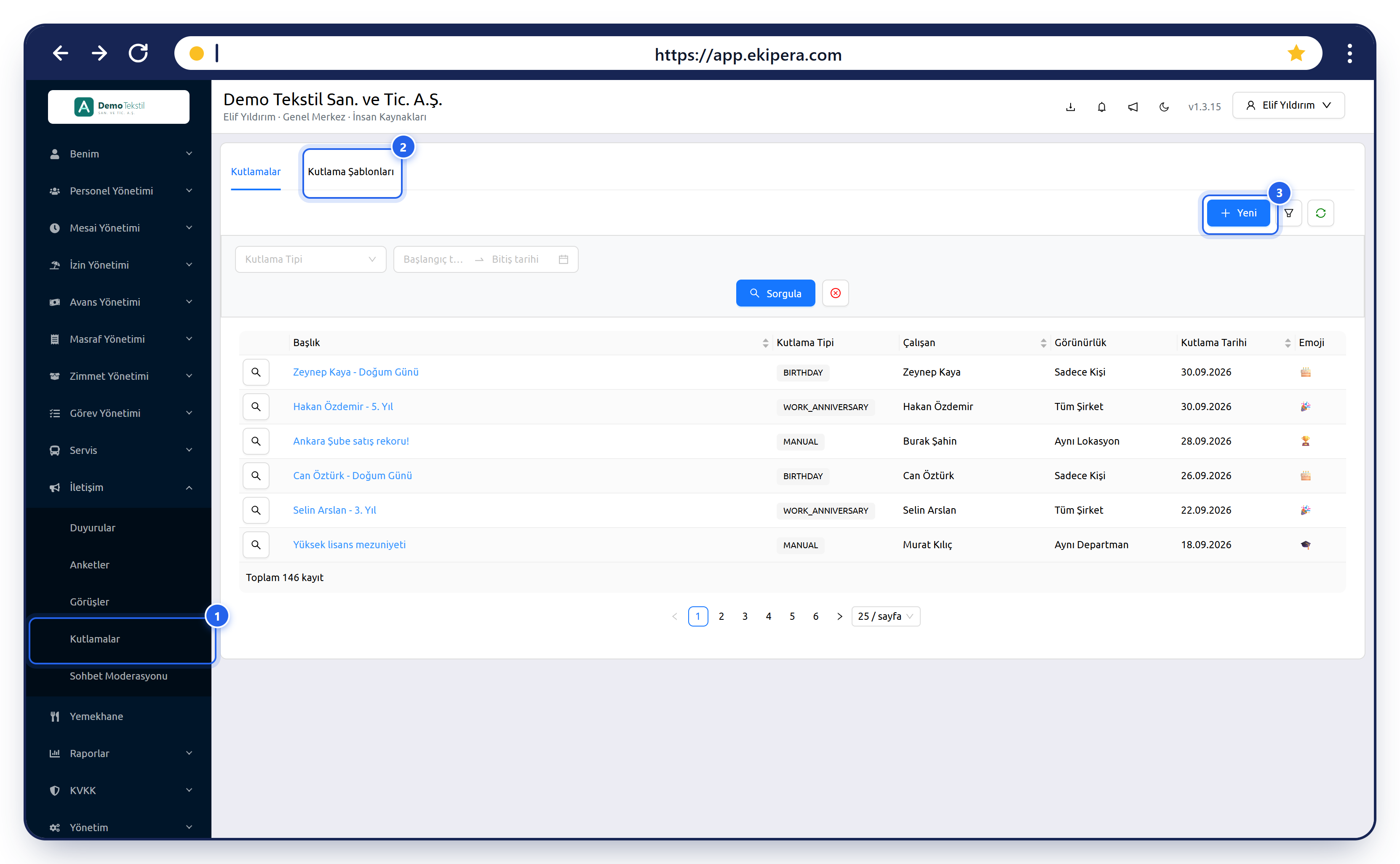Screen dimensions: 1400x864
Task: Click the calendar icon in date range field
Action: (x=564, y=259)
